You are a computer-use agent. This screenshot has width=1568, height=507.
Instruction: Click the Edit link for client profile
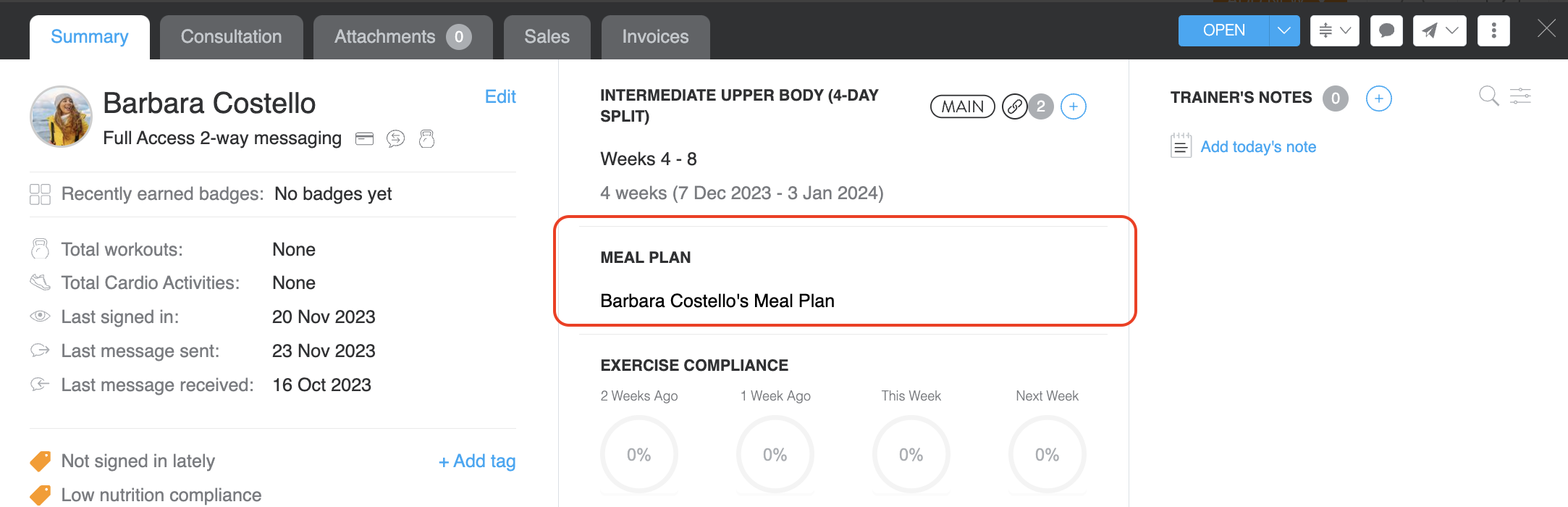pyautogui.click(x=500, y=97)
